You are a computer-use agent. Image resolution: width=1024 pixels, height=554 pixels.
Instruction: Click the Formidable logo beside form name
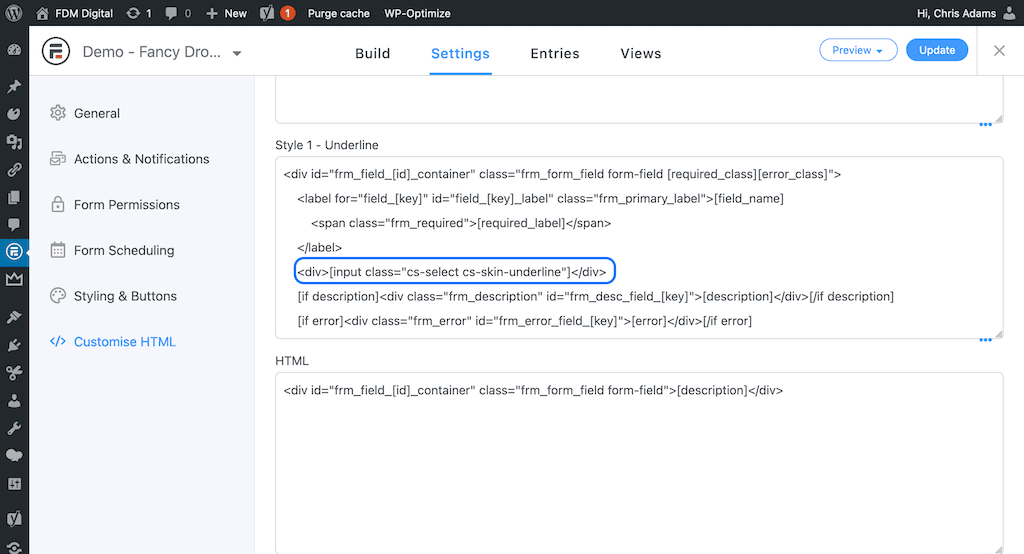click(x=56, y=52)
